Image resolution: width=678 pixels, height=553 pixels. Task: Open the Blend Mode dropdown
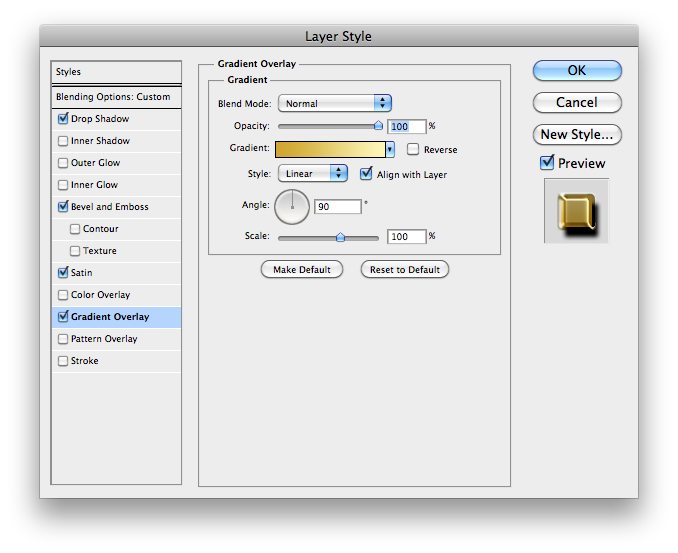tap(334, 103)
